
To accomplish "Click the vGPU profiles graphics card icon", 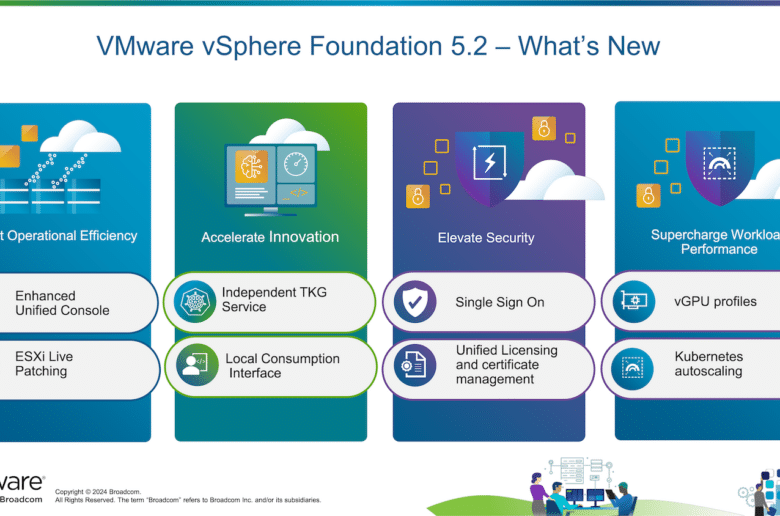I will pyautogui.click(x=634, y=301).
